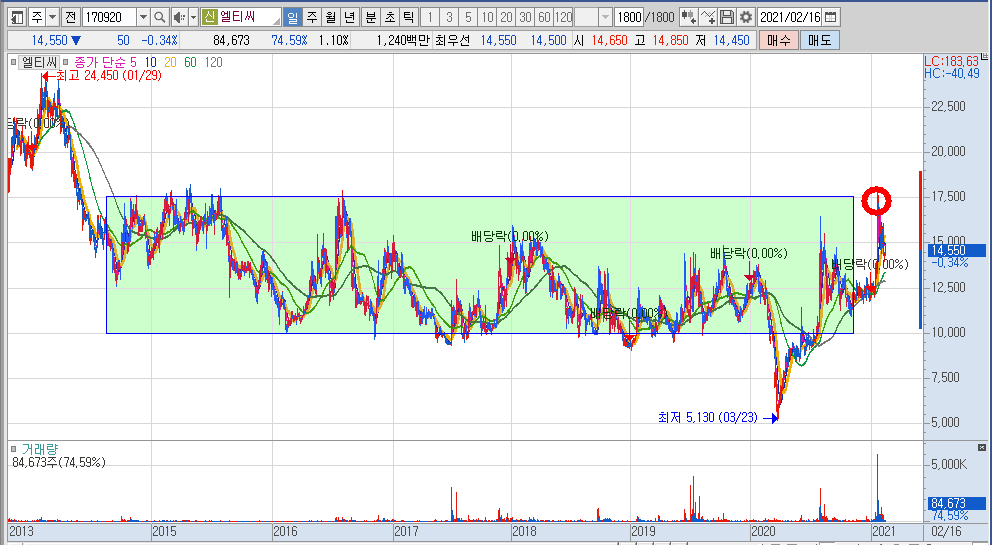Image resolution: width=992 pixels, height=545 pixels.
Task: Open the chart settings gear icon
Action: pyautogui.click(x=745, y=17)
